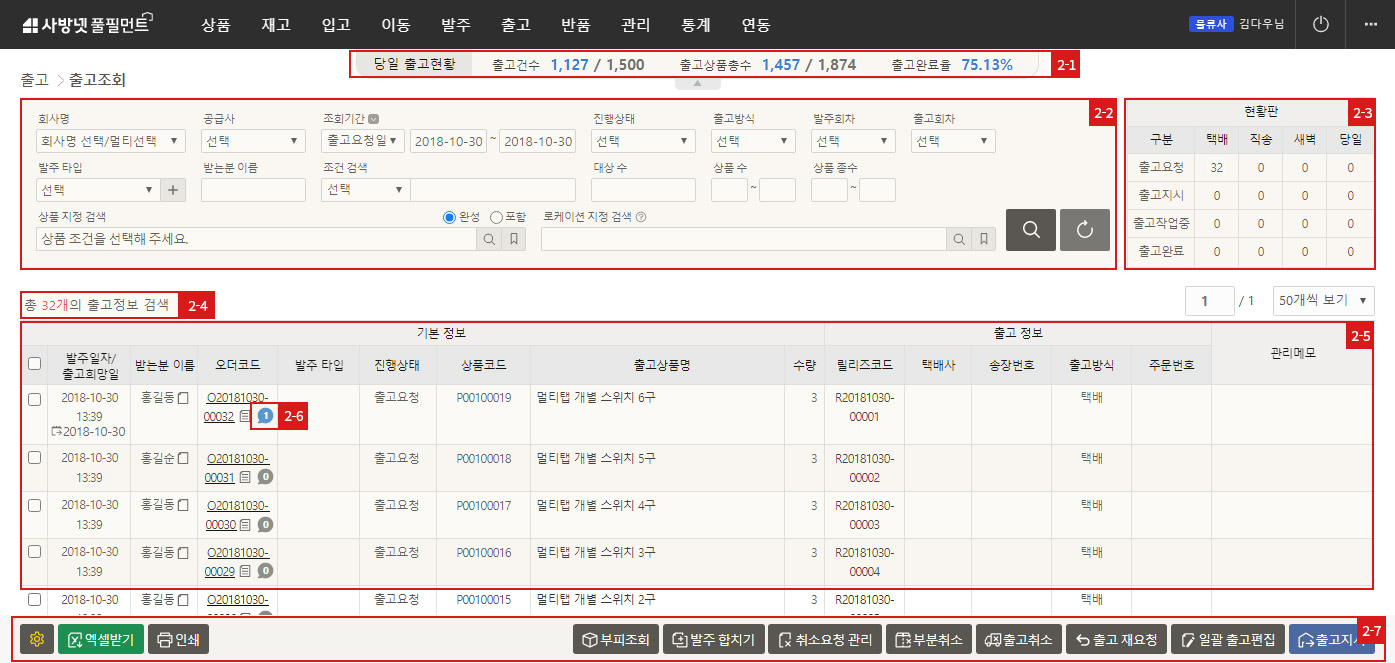Image resolution: width=1395 pixels, height=663 pixels.
Task: Select the 포함 radio button
Action: tap(496, 217)
